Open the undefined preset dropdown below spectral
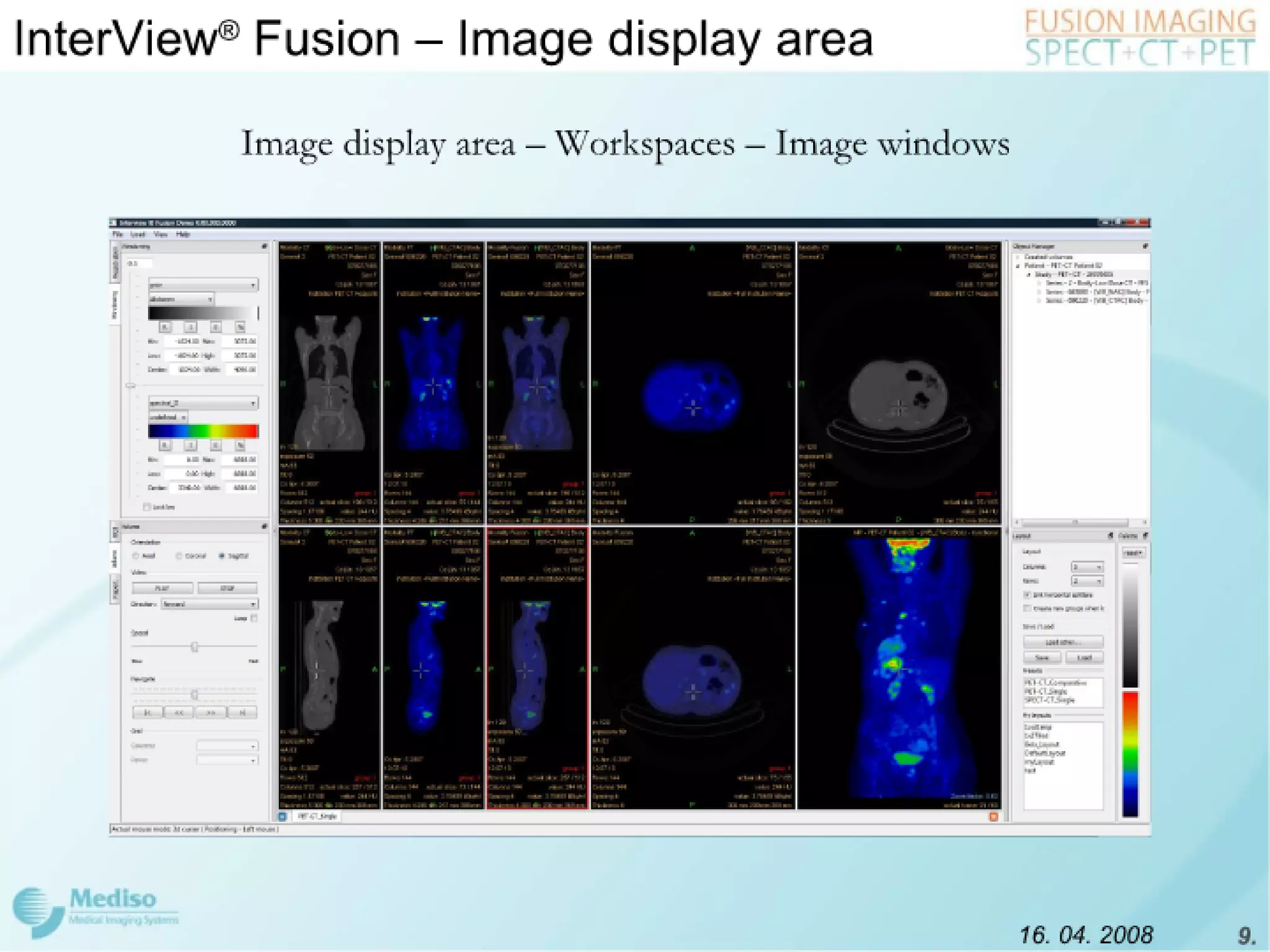 tap(168, 417)
